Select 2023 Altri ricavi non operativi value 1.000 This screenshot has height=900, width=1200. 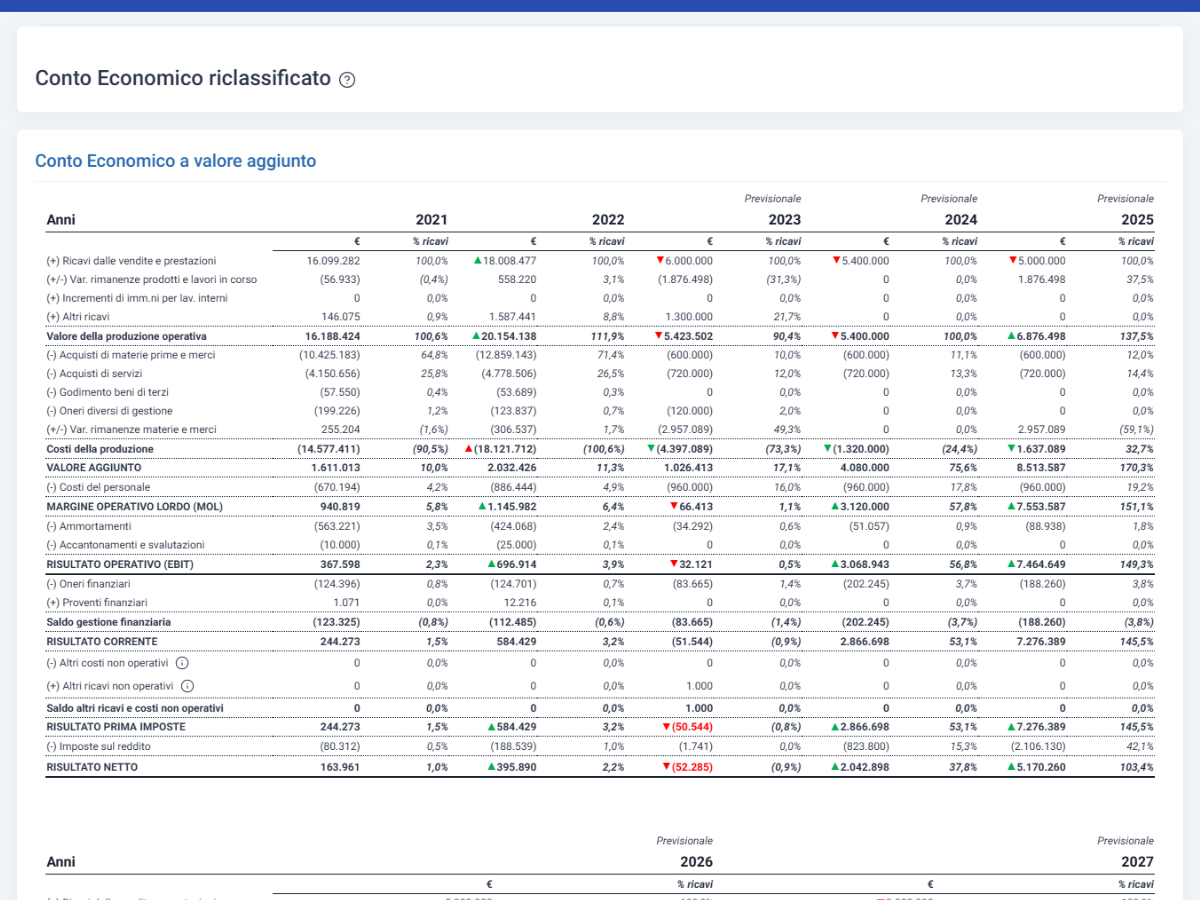point(699,685)
